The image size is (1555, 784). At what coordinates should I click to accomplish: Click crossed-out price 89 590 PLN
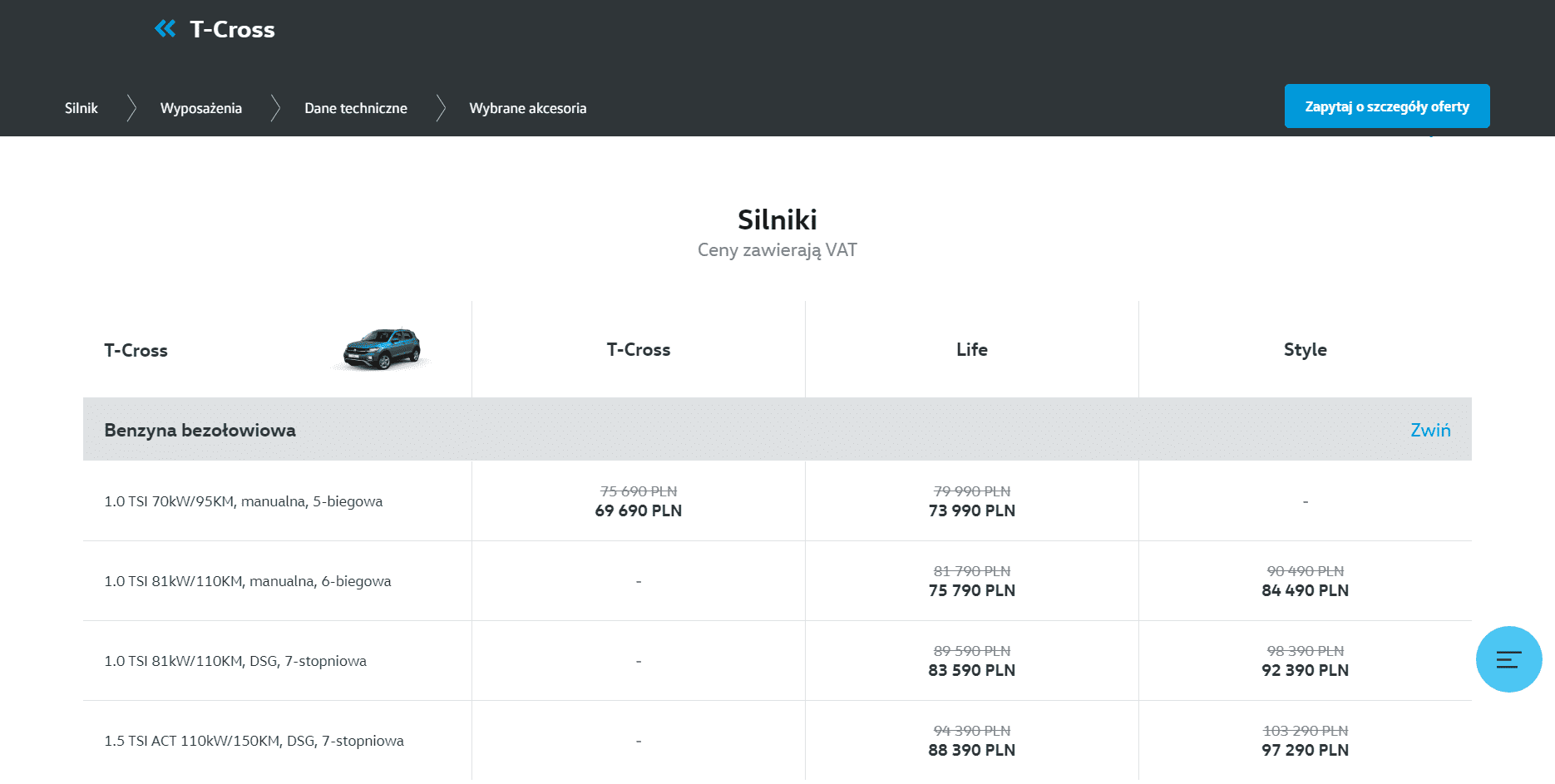point(972,651)
